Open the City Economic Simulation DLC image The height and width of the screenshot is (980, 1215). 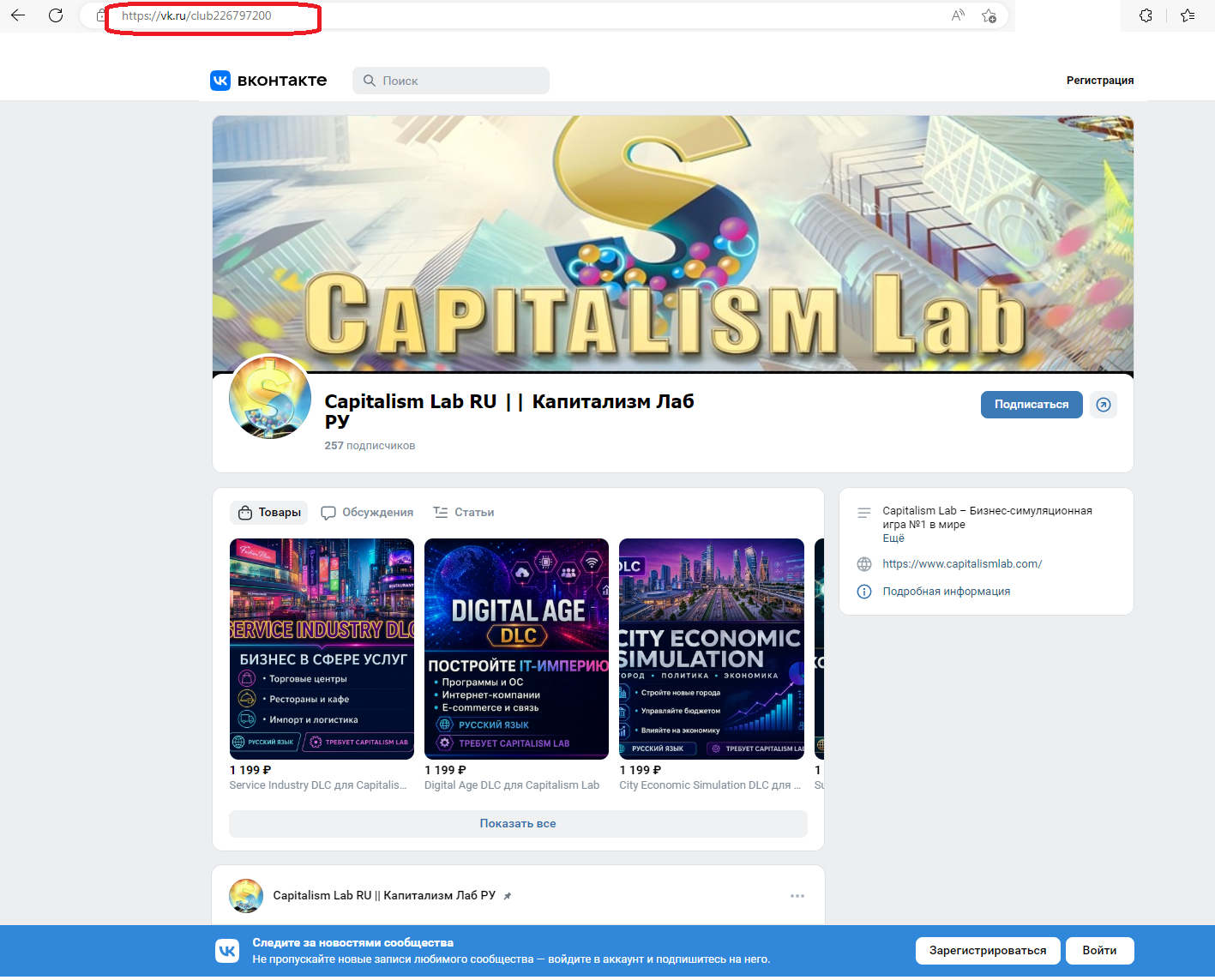(712, 649)
